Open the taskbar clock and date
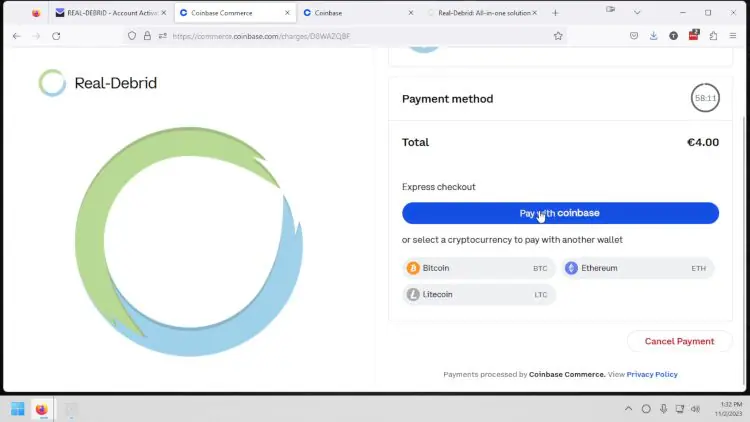This screenshot has width=750, height=422. click(728, 409)
